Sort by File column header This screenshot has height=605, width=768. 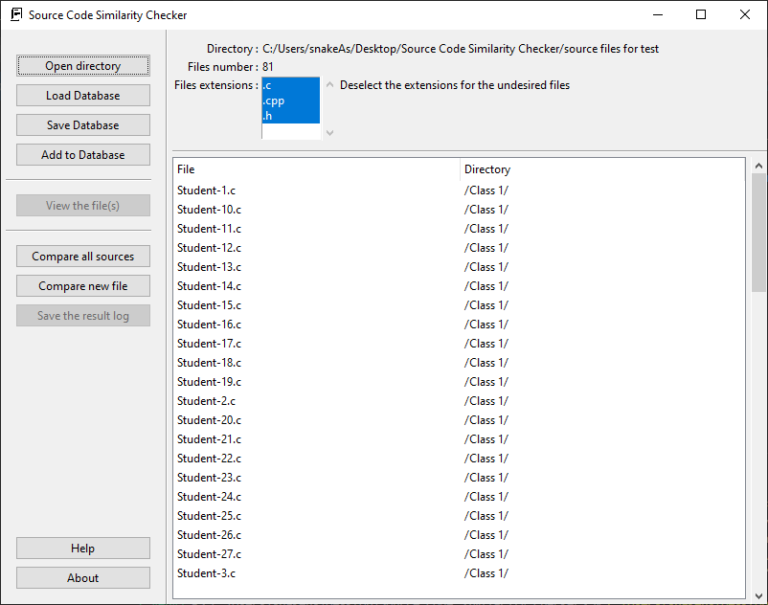click(316, 170)
